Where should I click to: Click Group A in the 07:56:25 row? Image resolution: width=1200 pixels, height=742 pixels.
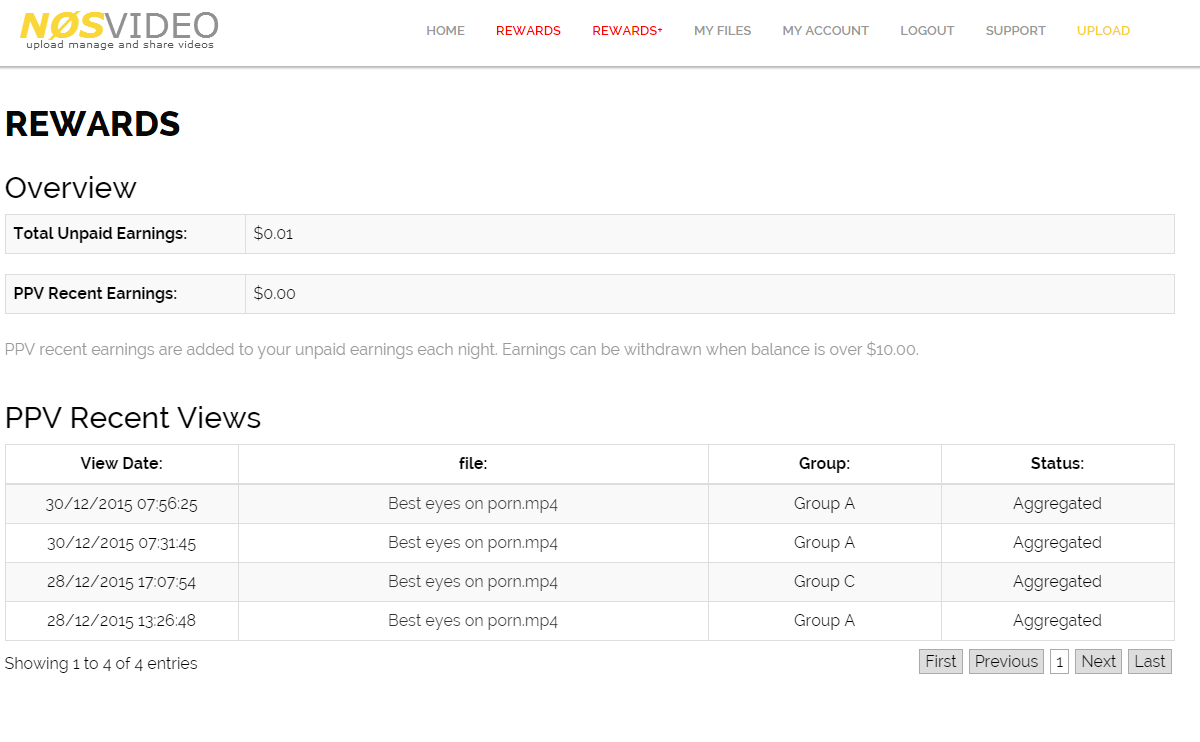(x=825, y=504)
